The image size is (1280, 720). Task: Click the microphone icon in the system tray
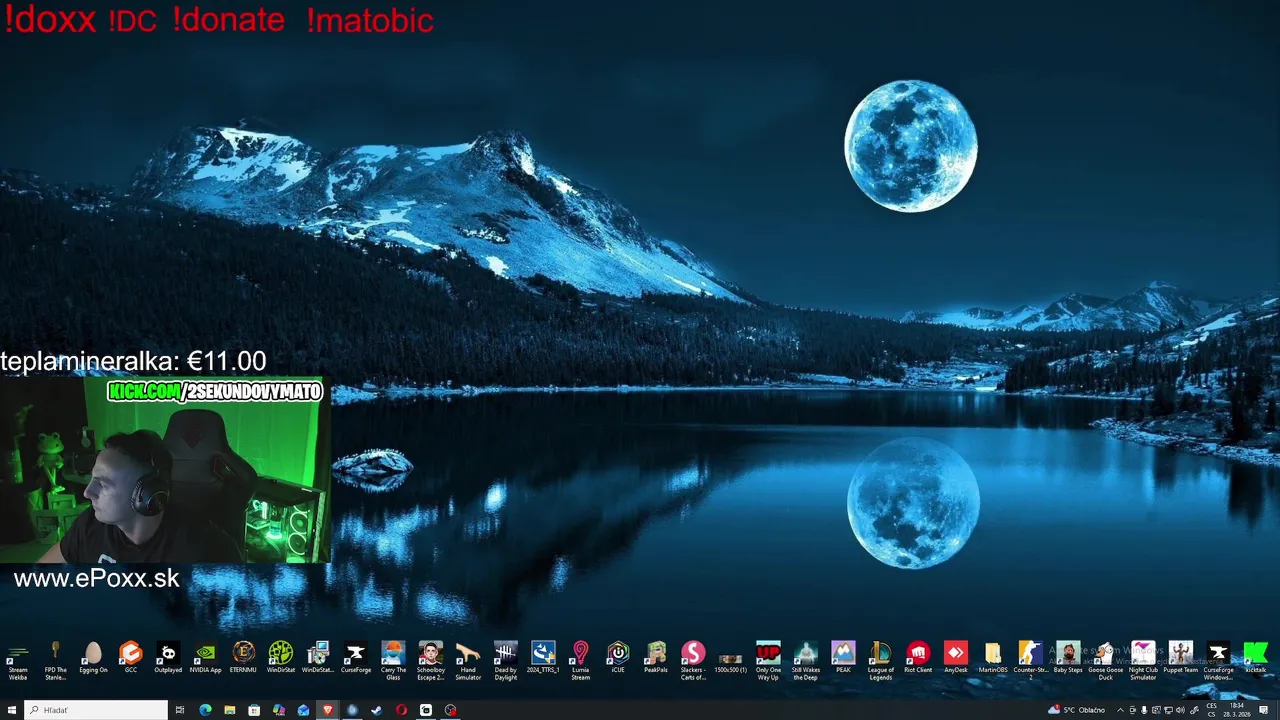coord(1144,710)
